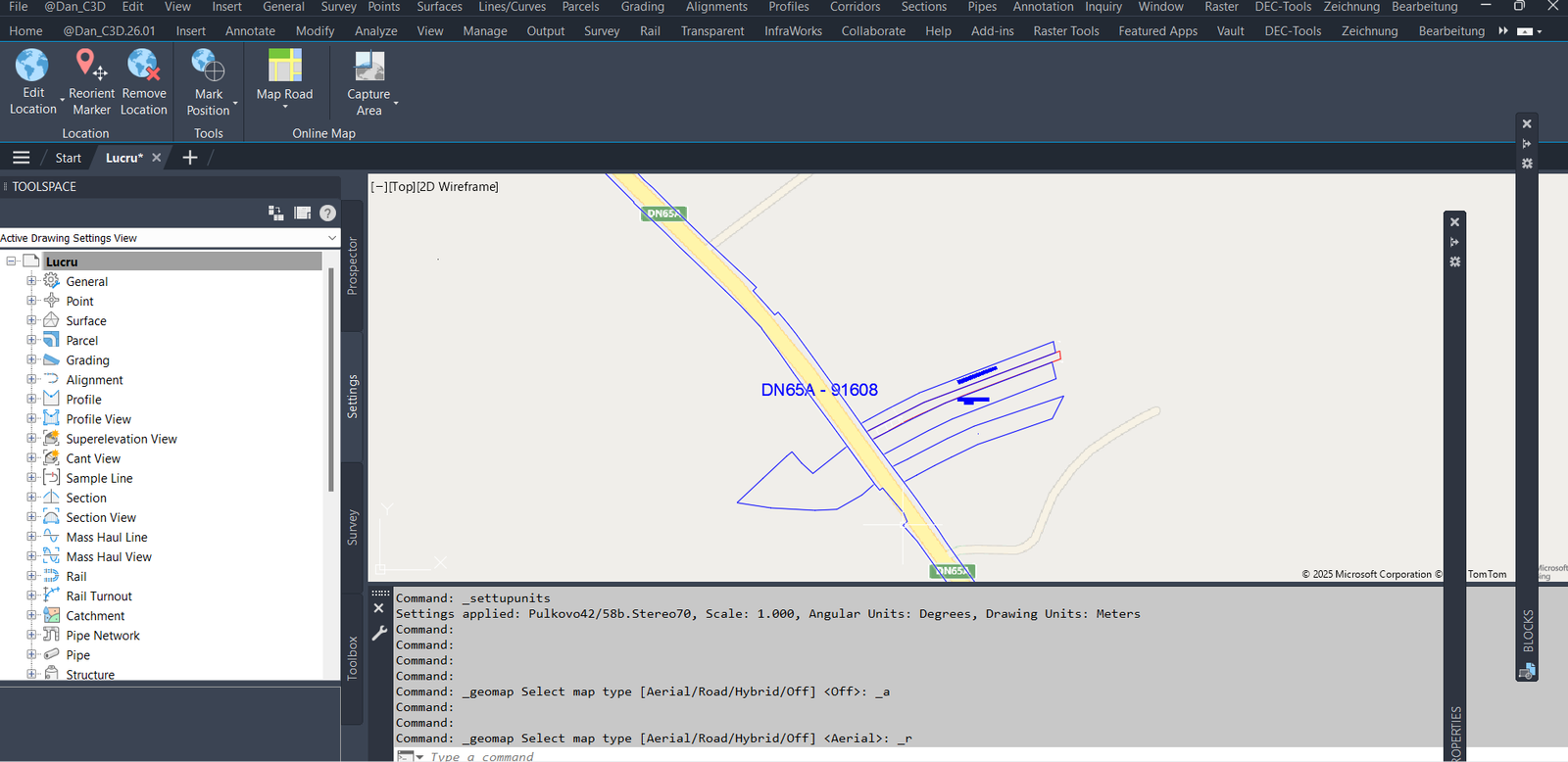Open Toolspace help question mark icon
Viewport: 1568px width, 762px height.
[x=327, y=213]
